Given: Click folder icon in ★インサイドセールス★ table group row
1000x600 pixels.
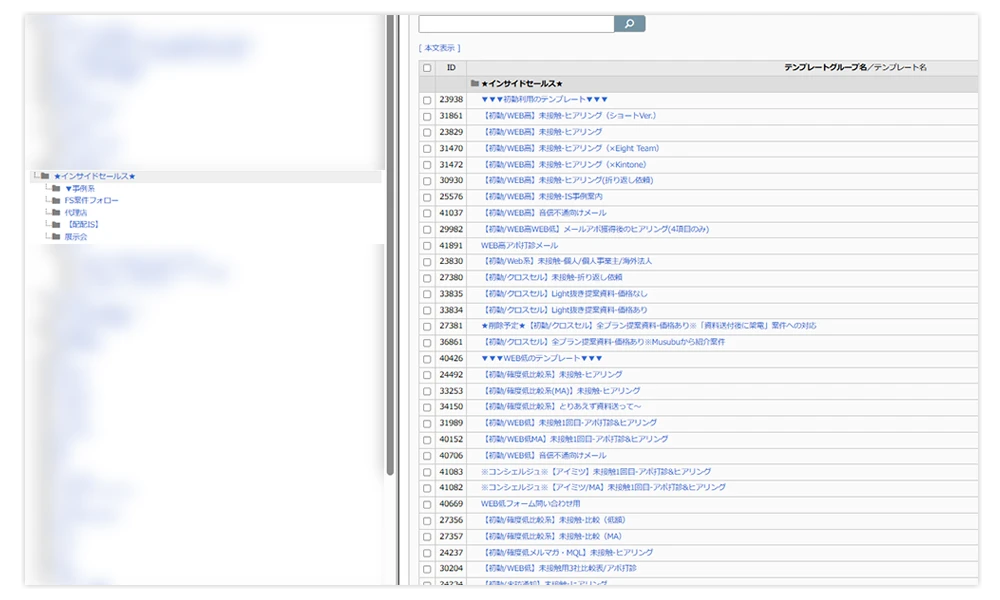Looking at the screenshot, I should pyautogui.click(x=475, y=84).
